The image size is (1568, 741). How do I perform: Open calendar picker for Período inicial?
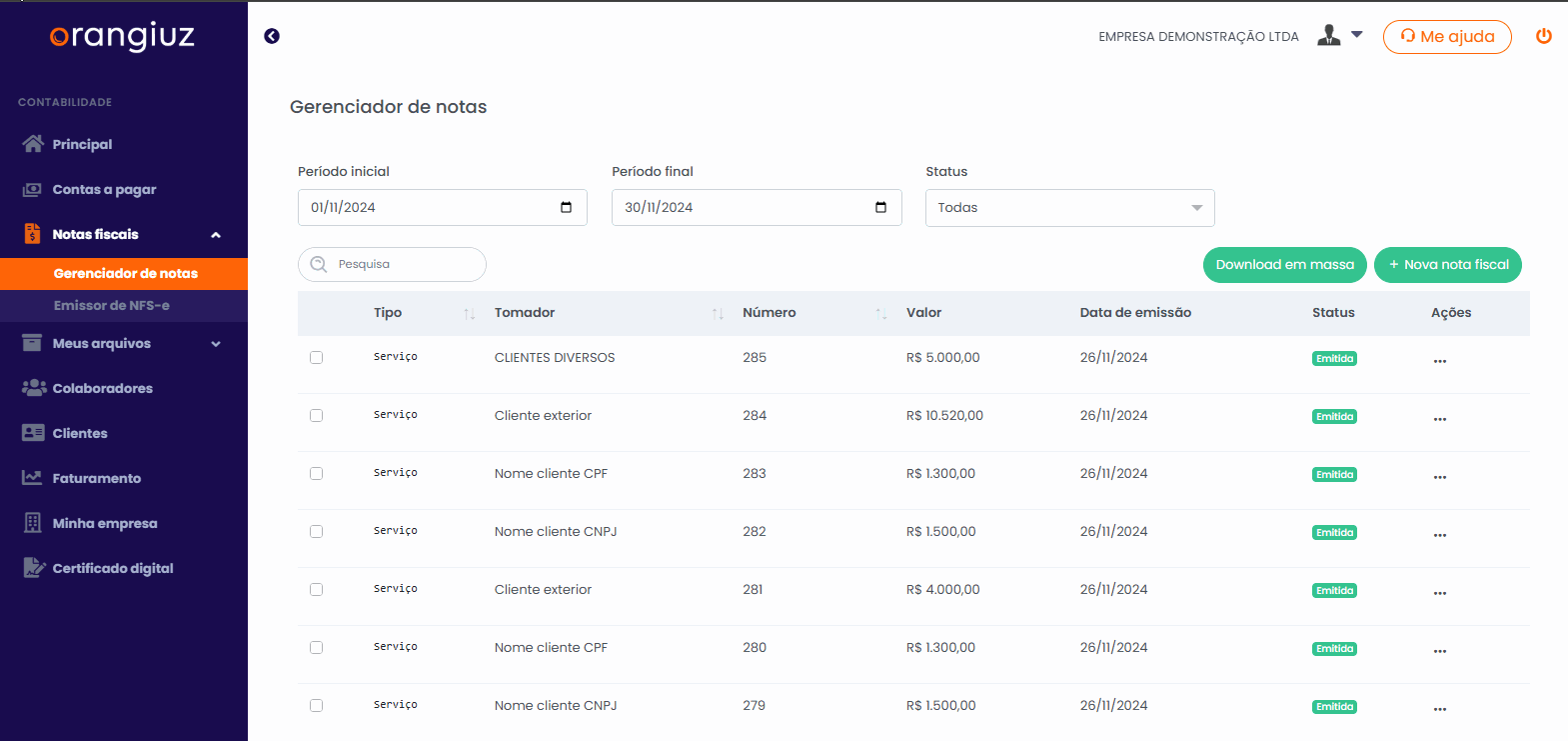coord(566,207)
